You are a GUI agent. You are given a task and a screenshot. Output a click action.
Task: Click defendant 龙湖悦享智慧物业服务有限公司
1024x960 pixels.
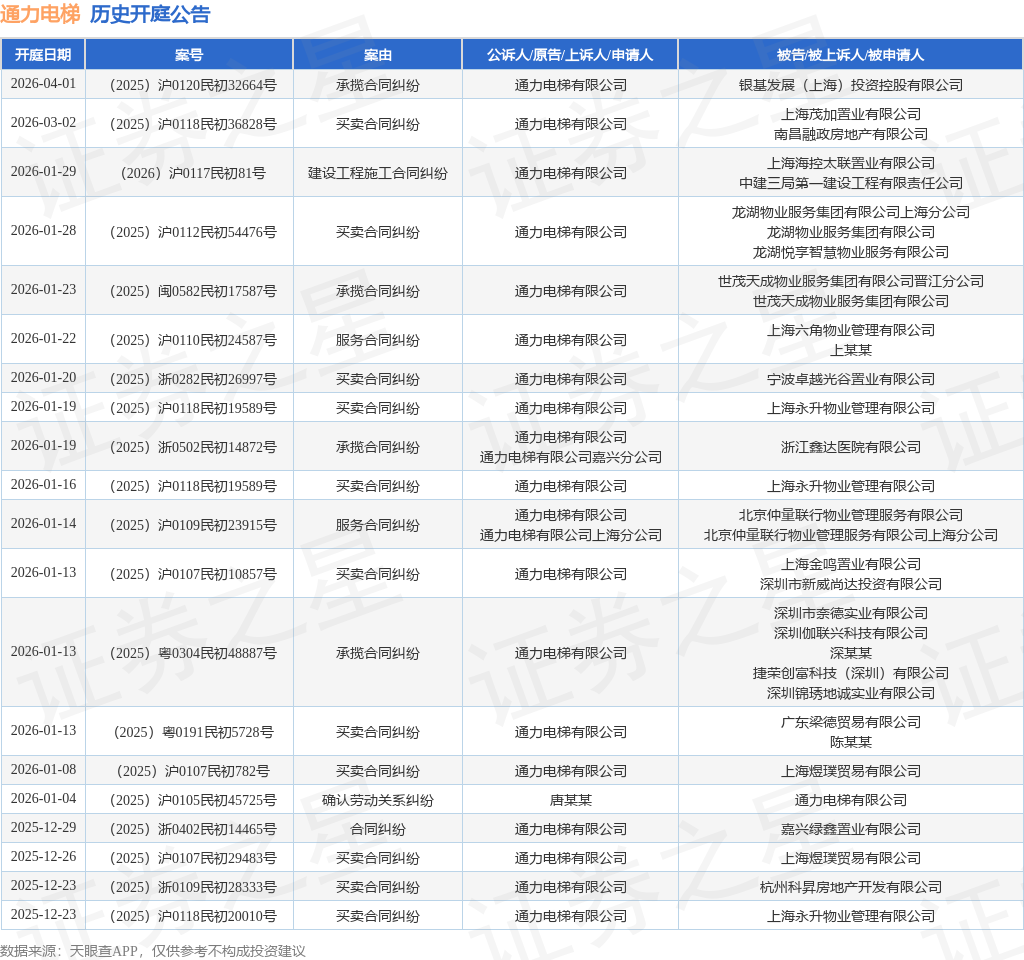click(x=850, y=252)
